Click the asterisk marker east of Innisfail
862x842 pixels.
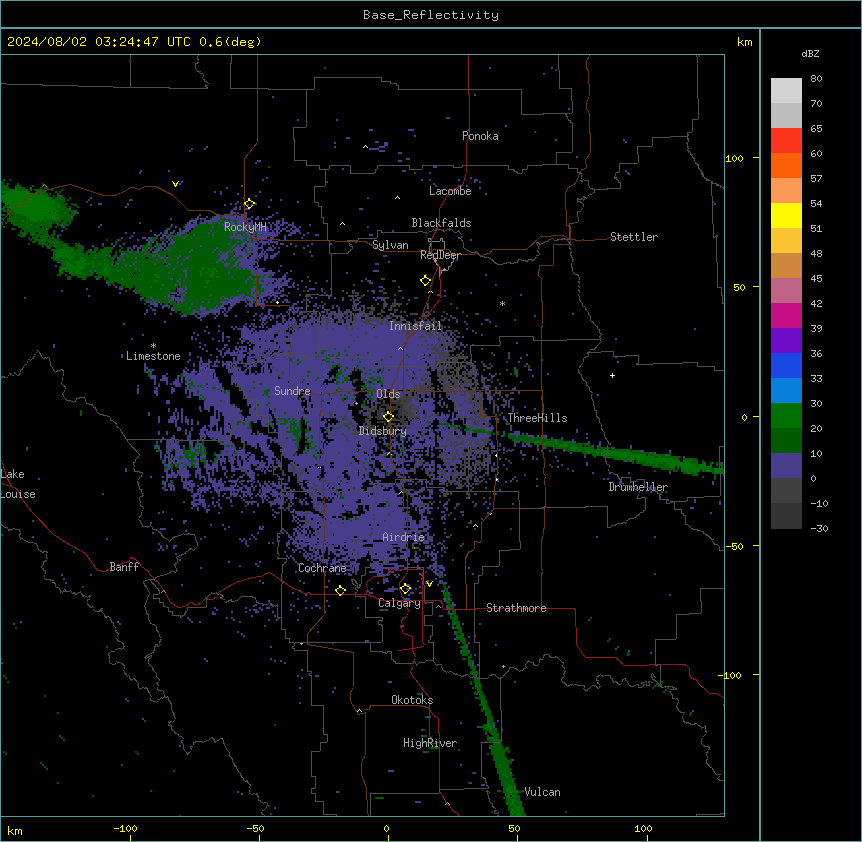(x=502, y=303)
